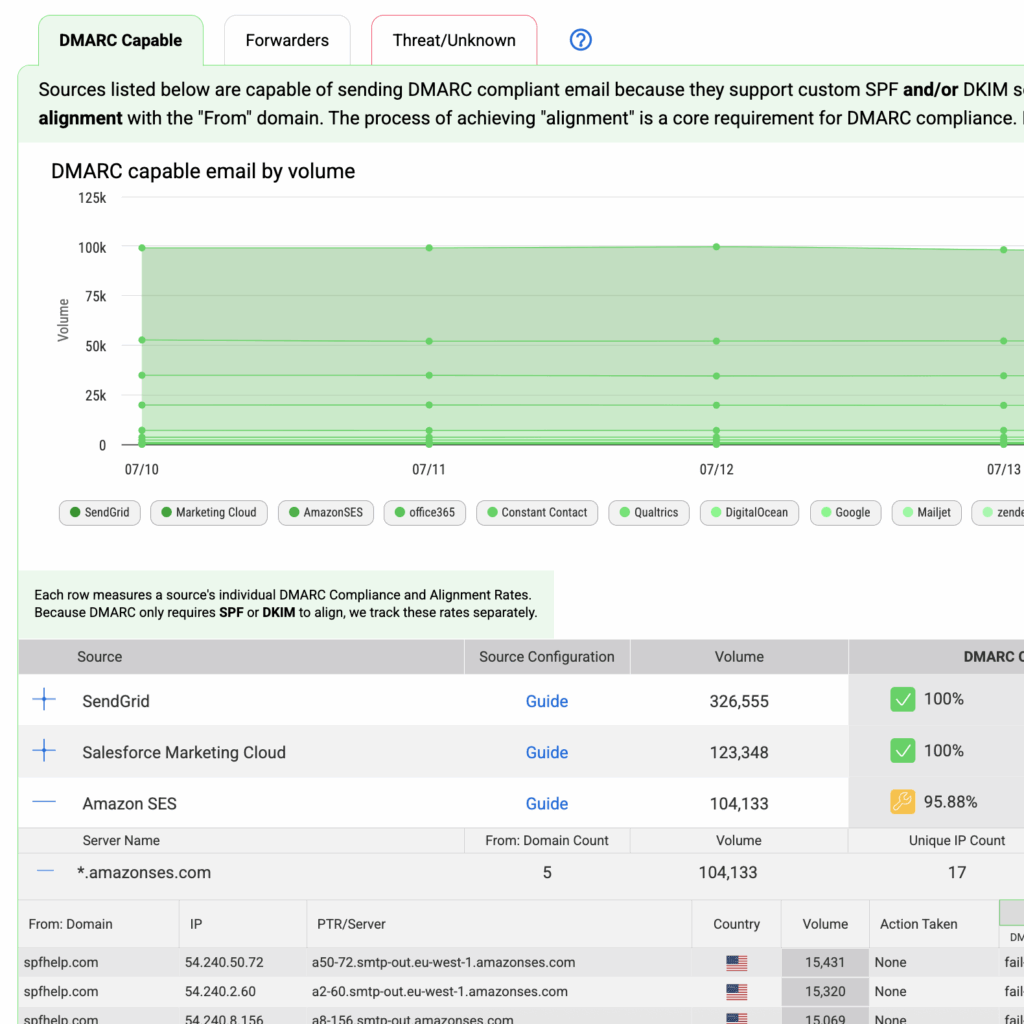Click volume cell 15,431
The width and height of the screenshot is (1024, 1024).
tap(825, 963)
